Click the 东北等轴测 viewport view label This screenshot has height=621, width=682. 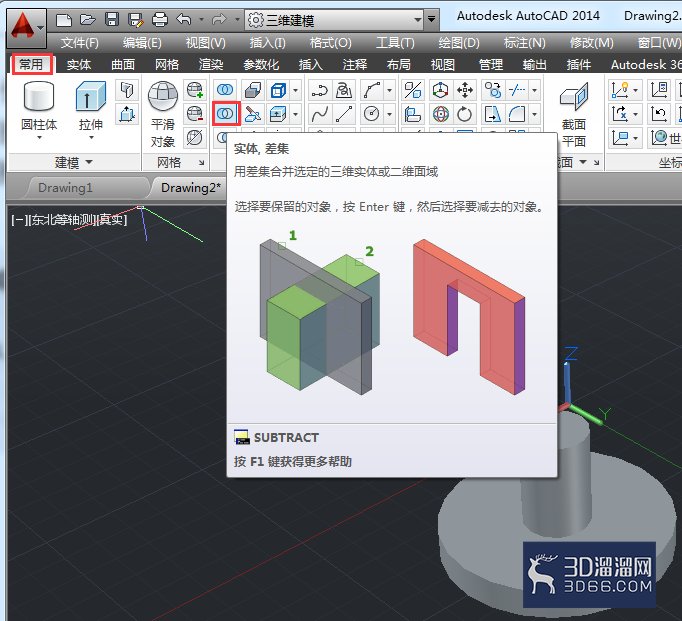coord(62,220)
